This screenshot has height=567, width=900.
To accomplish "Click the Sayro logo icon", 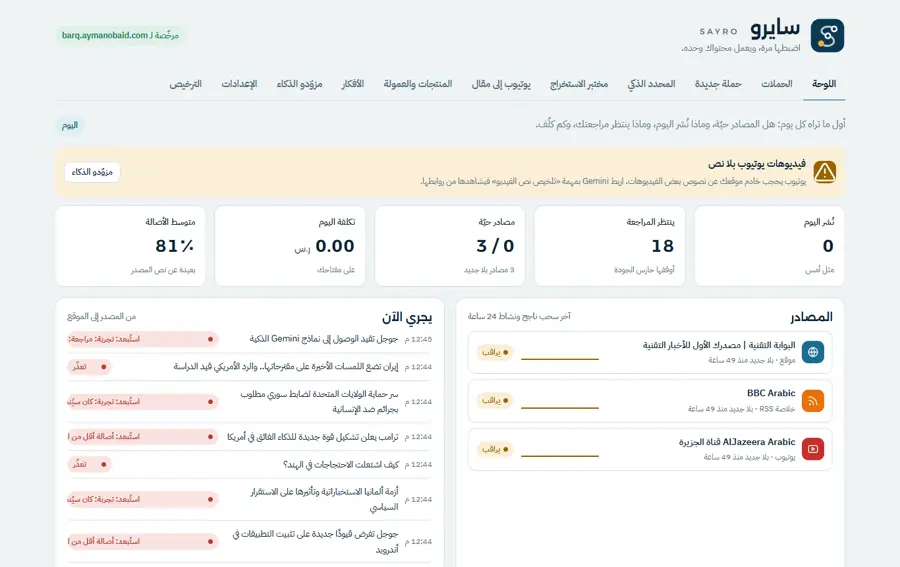I will click(x=827, y=36).
